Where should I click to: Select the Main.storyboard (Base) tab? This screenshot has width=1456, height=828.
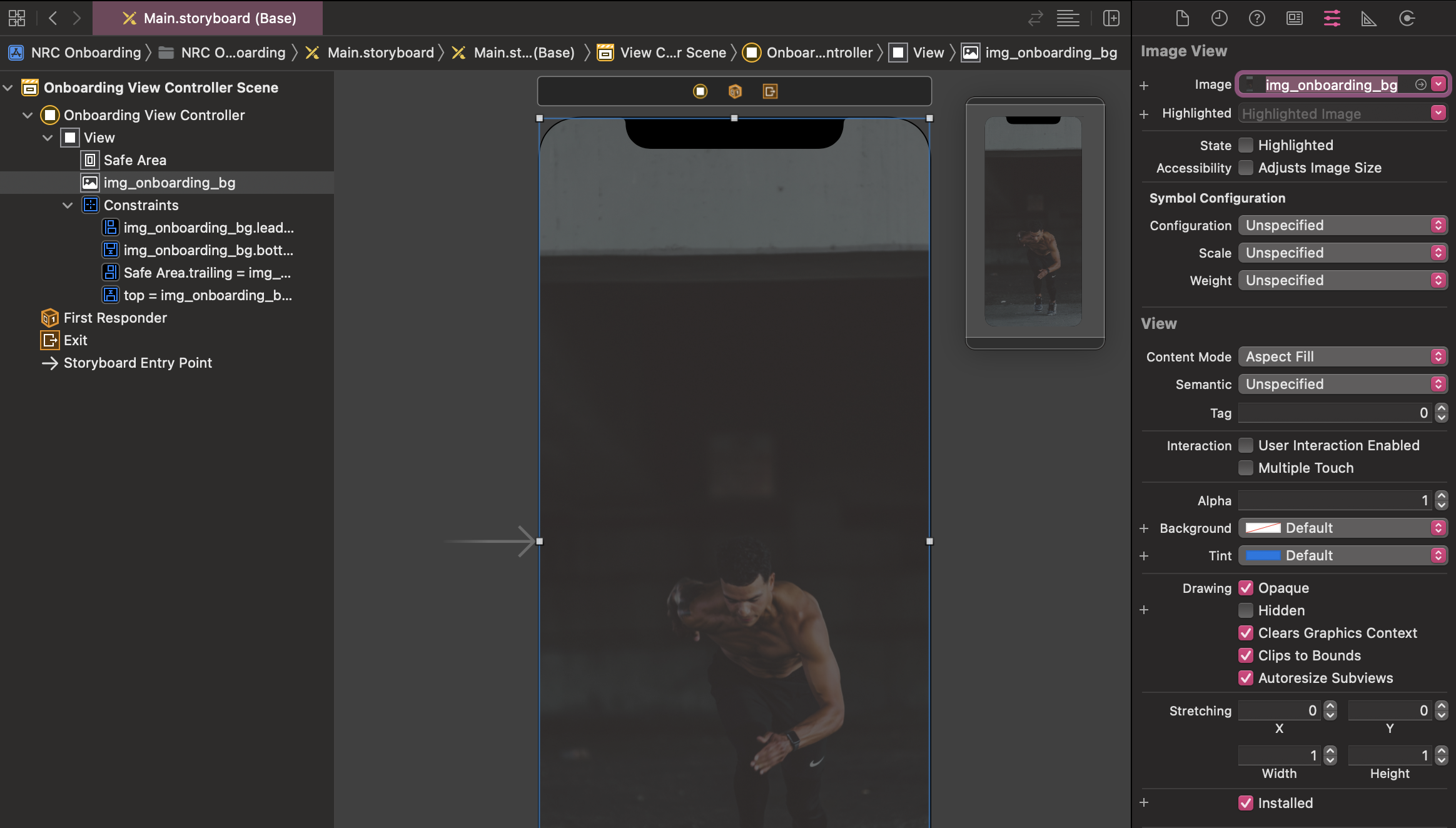click(208, 18)
